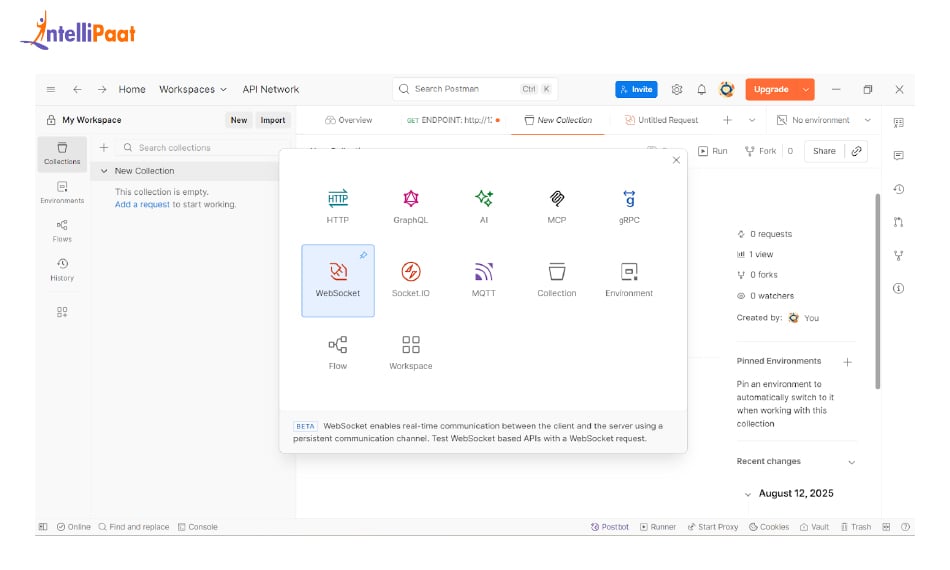
Task: Run the collection
Action: pos(712,151)
